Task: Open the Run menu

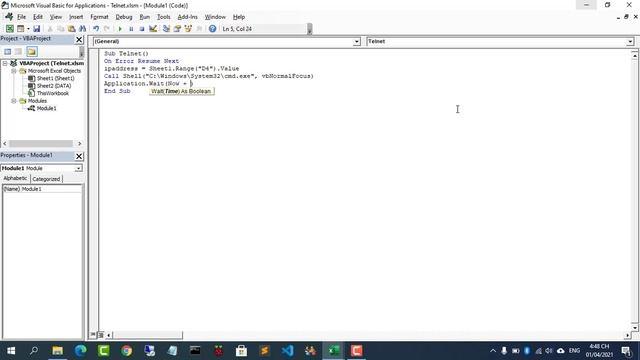Action: [x=144, y=17]
